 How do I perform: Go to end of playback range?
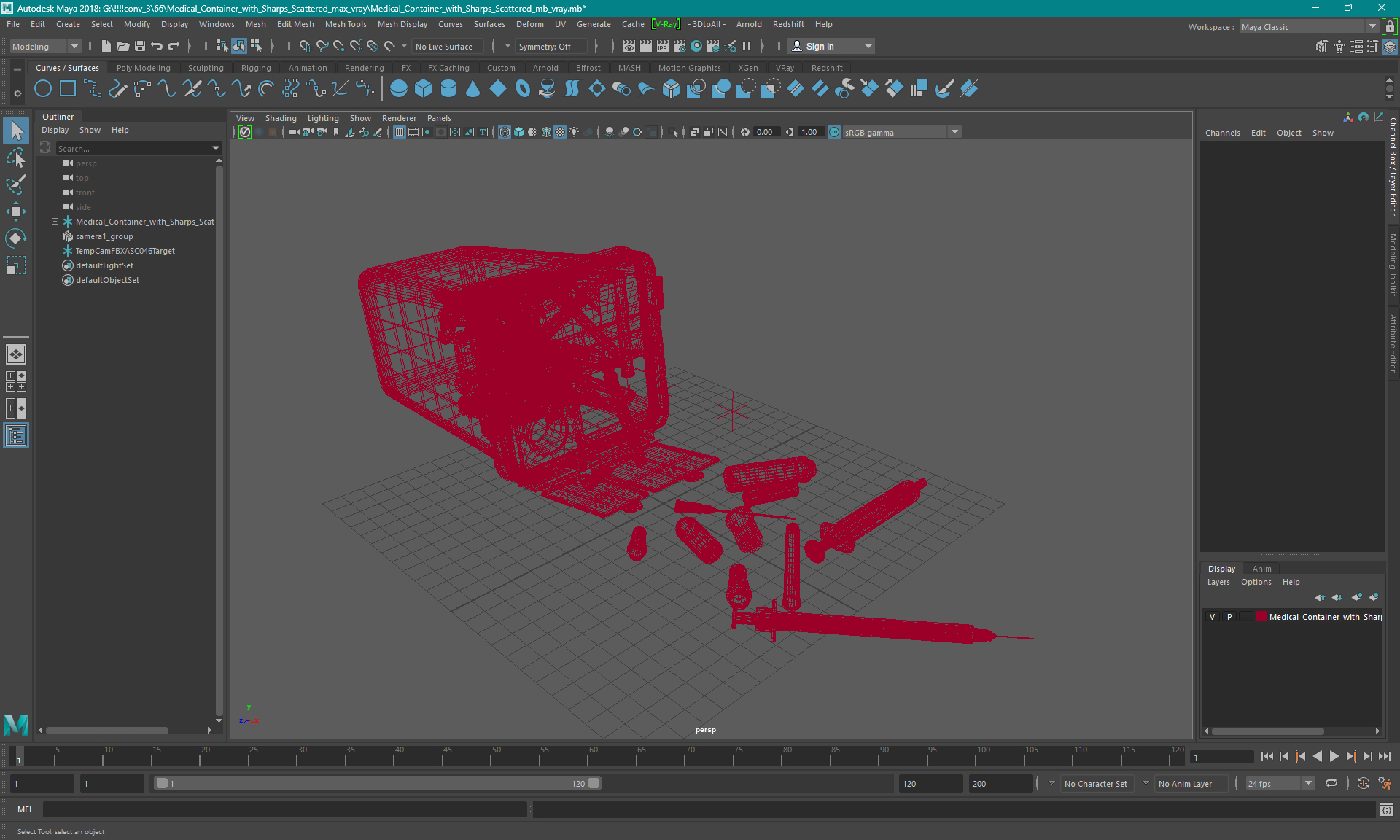[x=1385, y=757]
